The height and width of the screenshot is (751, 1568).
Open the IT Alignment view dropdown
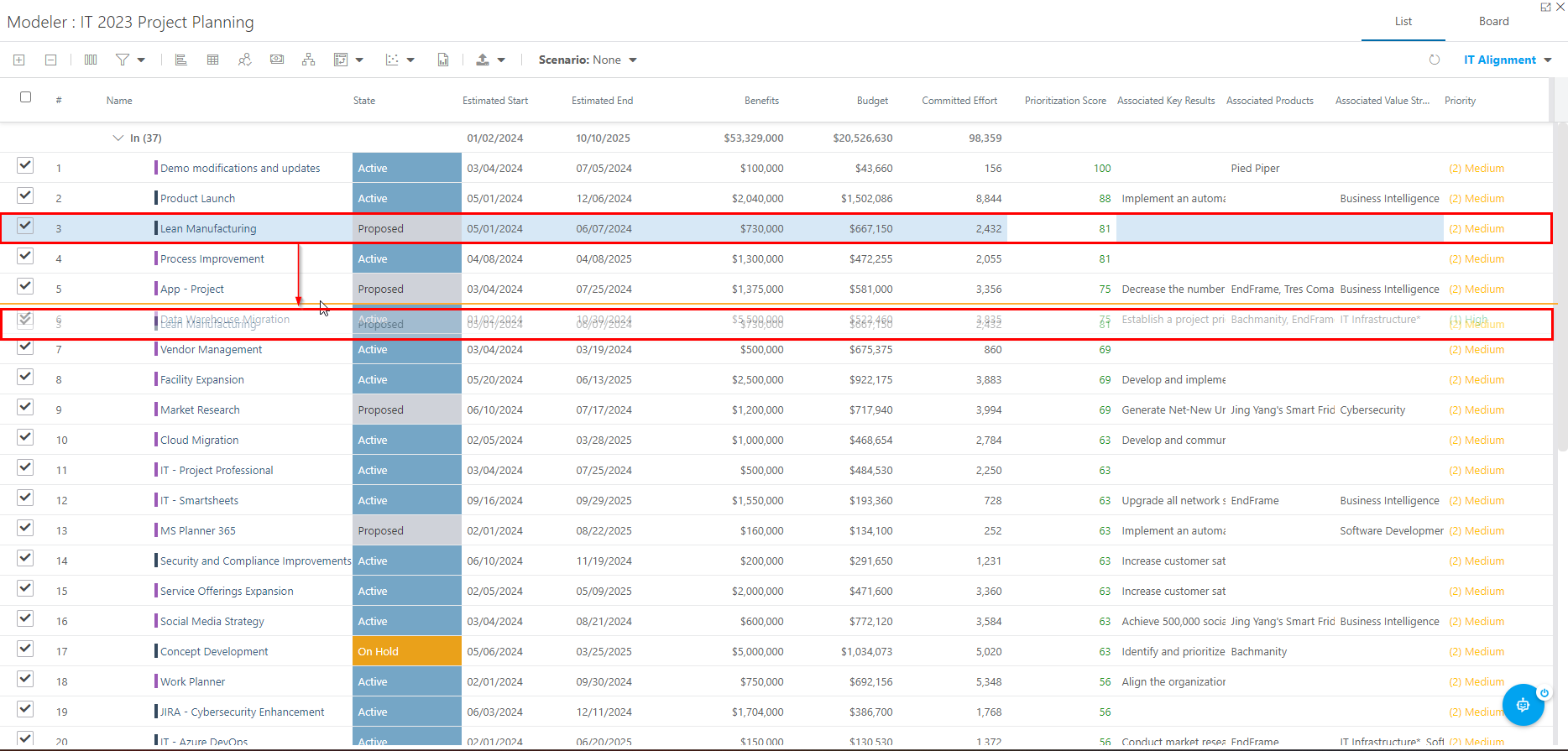1508,60
